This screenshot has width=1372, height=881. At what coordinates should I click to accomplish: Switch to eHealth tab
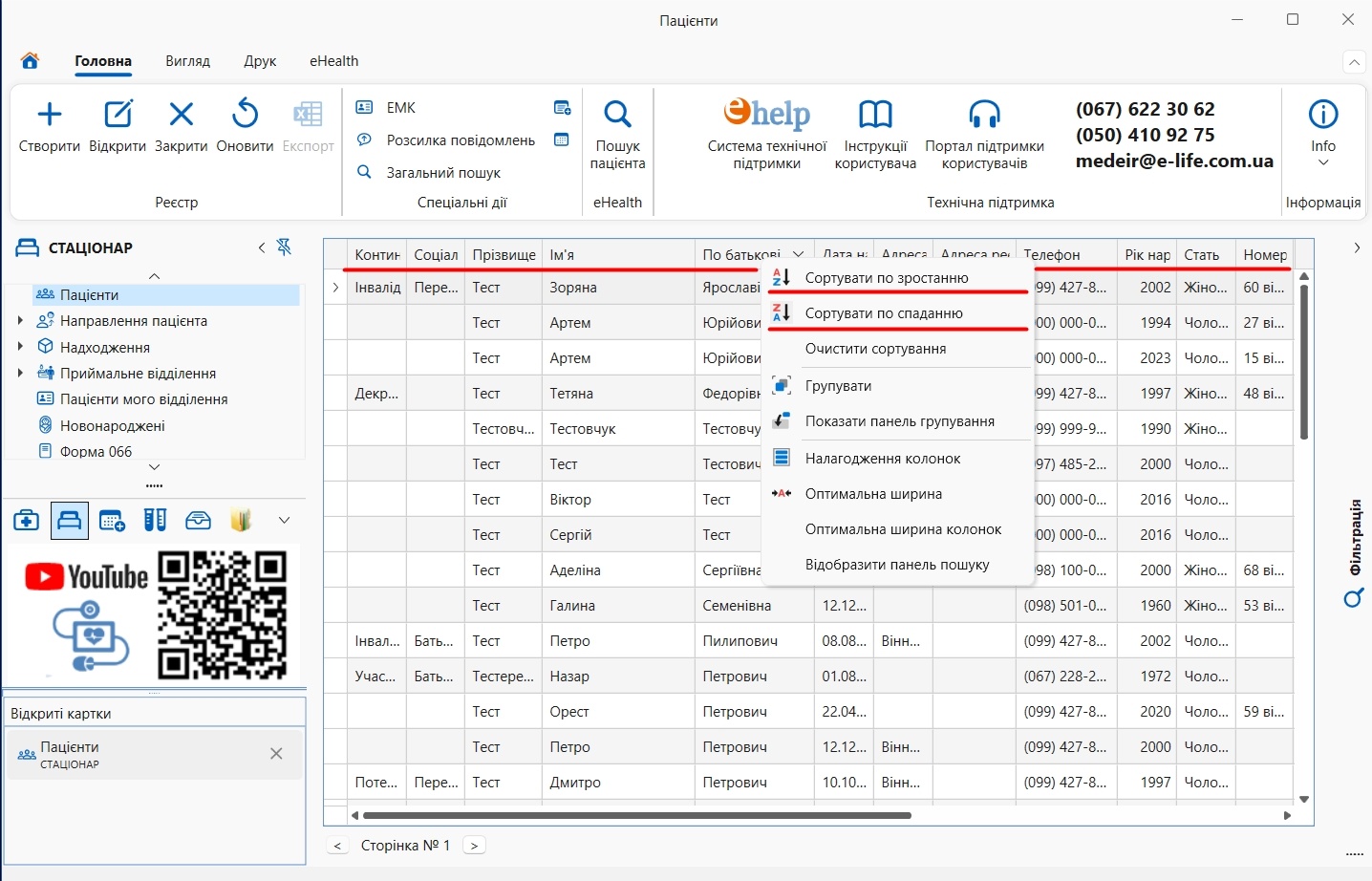pyautogui.click(x=334, y=61)
